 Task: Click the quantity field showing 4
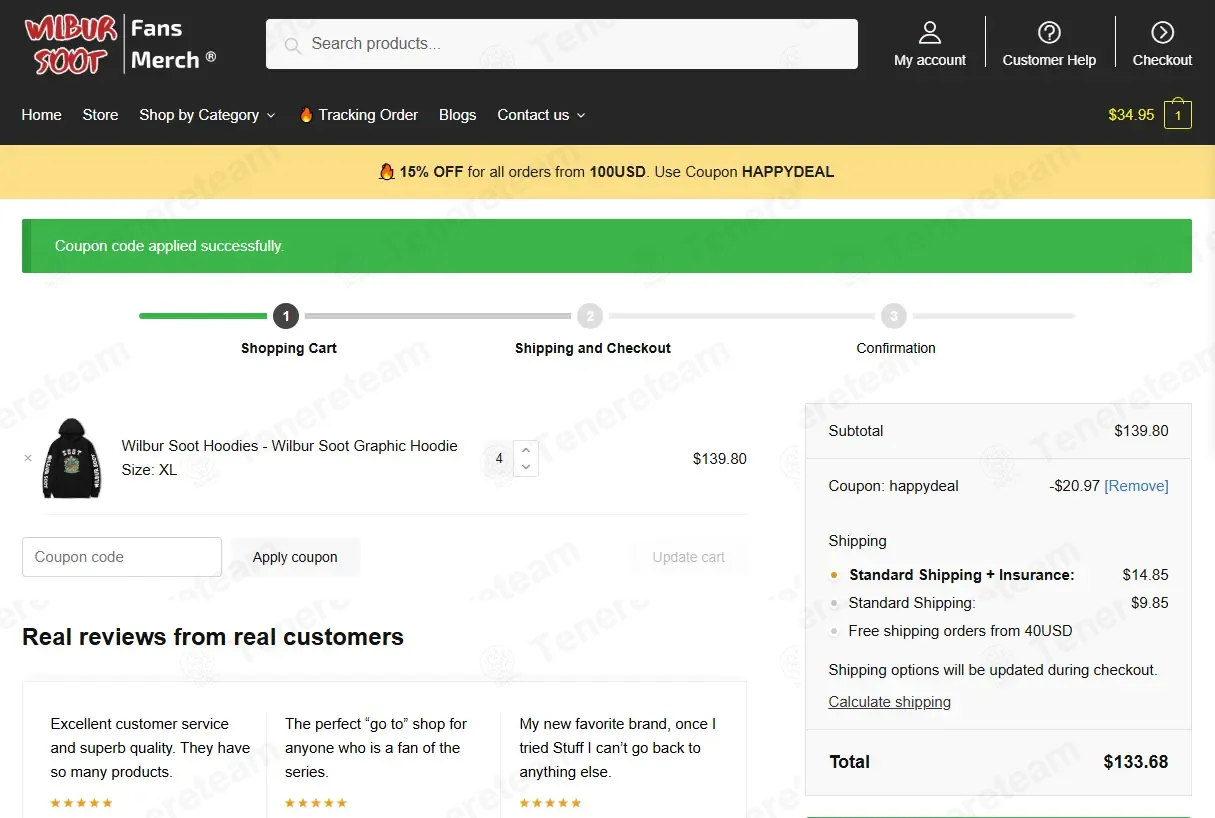point(499,459)
